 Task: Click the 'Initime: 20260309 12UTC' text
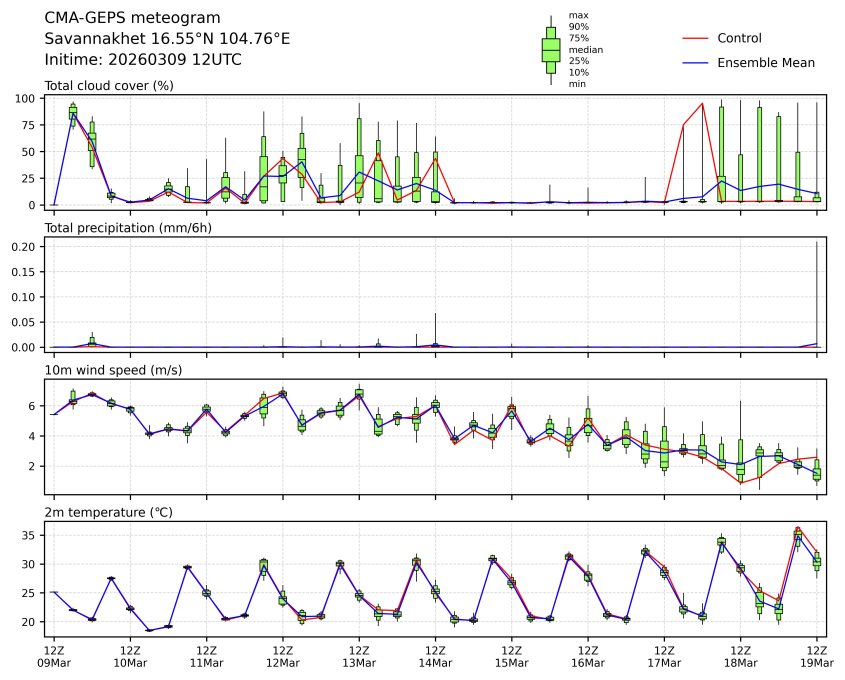pos(143,60)
